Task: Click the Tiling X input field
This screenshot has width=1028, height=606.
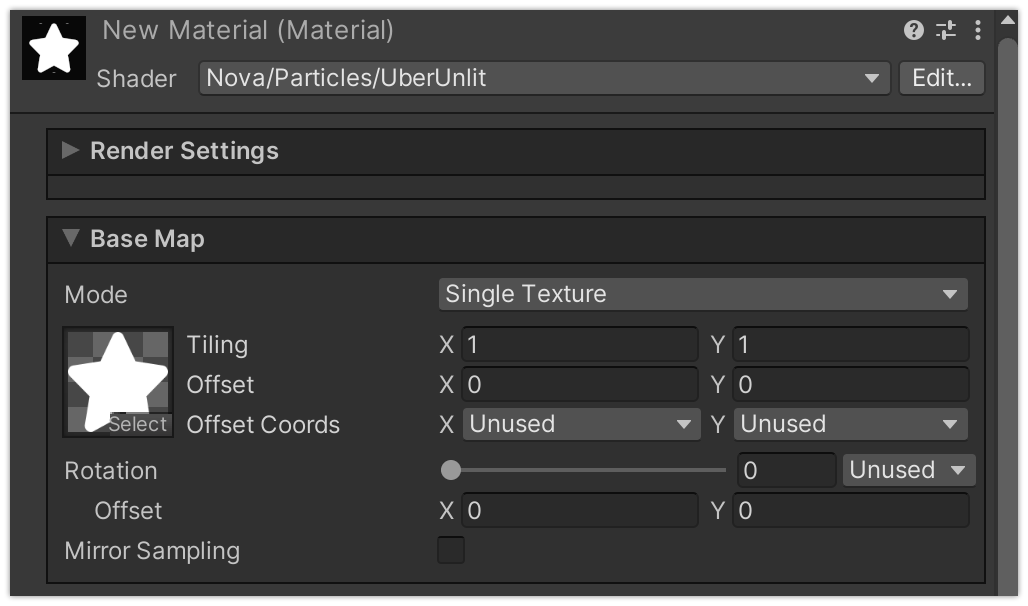Action: (x=579, y=345)
